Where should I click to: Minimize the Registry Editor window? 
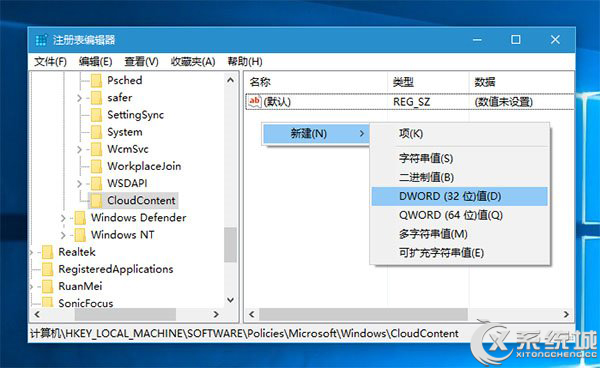coord(477,39)
